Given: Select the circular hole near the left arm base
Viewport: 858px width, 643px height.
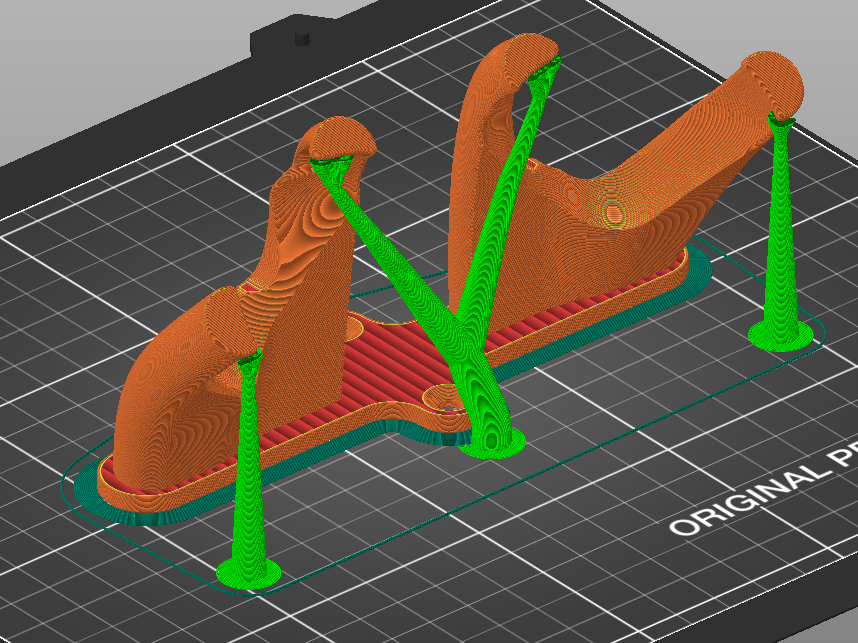Looking at the screenshot, I should point(360,327).
